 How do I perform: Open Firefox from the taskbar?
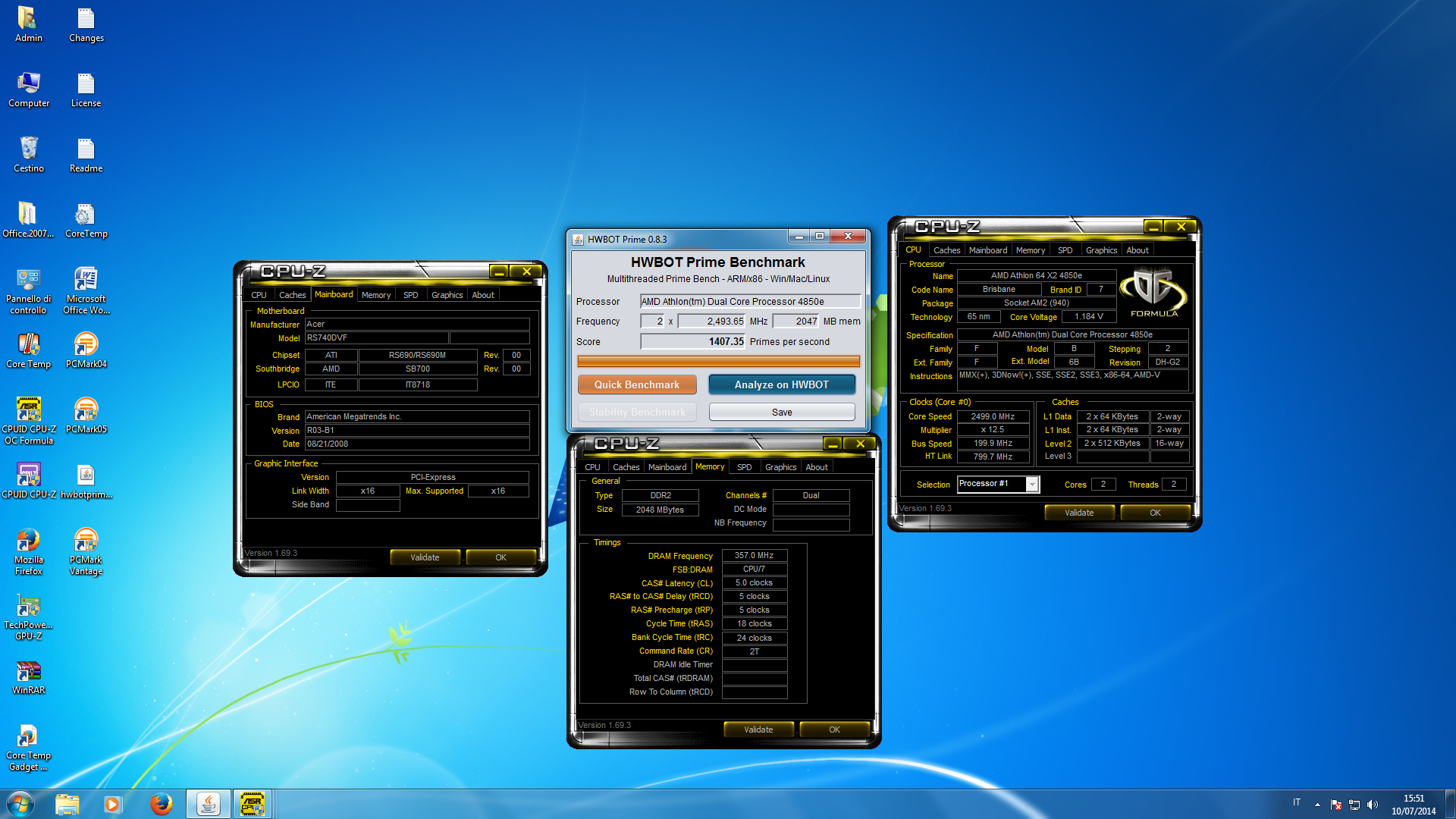161,804
